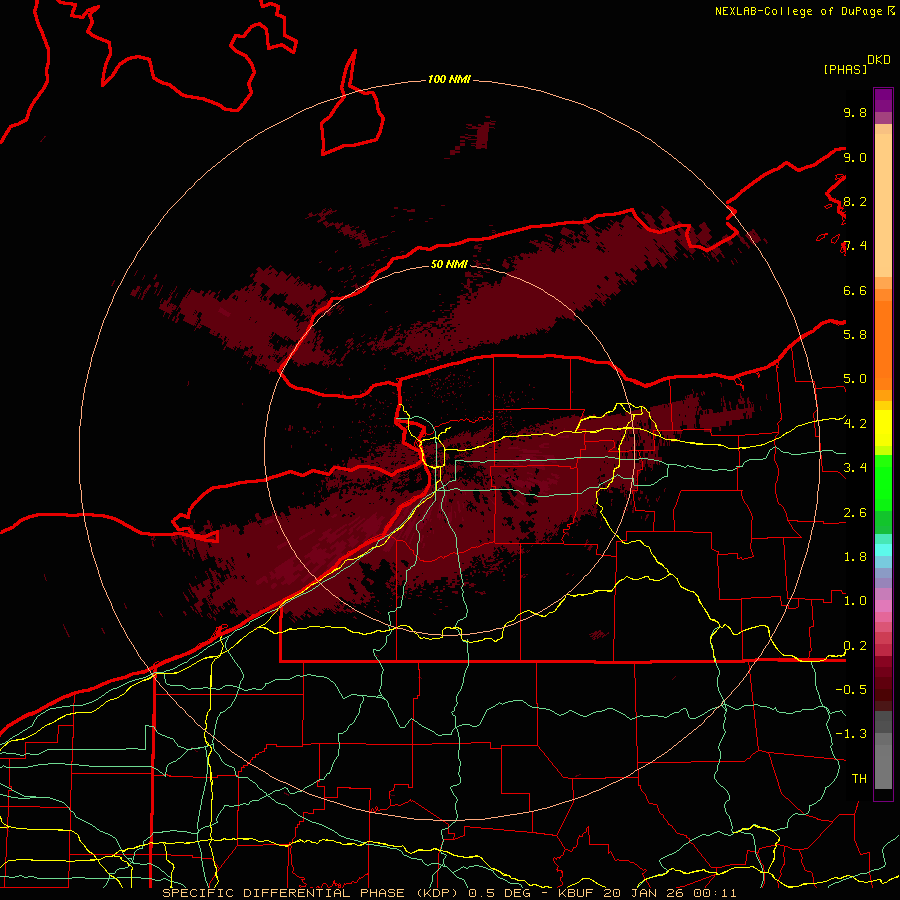Viewport: 900px width, 900px height.
Task: Click the 6.6 value on the color scale
Action: (x=855, y=290)
